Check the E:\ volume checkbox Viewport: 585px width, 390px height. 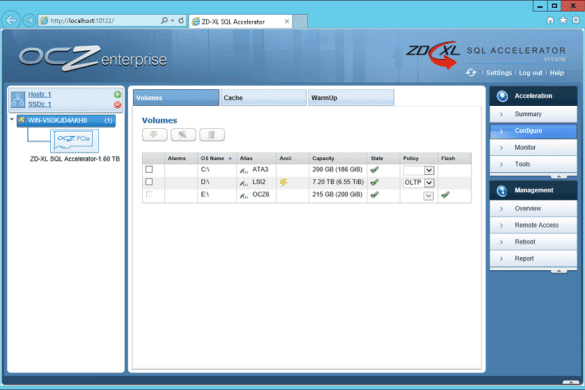click(149, 194)
